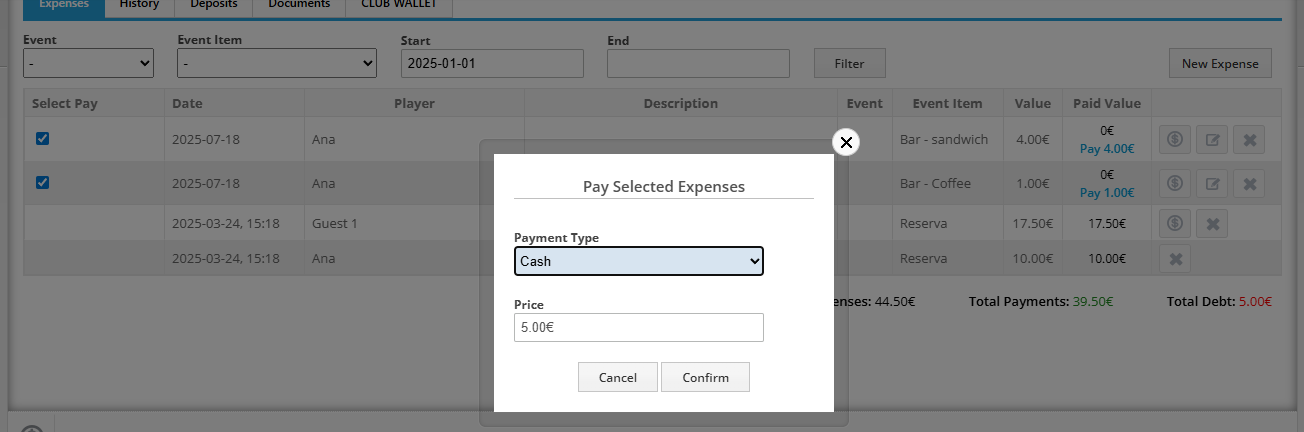The height and width of the screenshot is (432, 1304).
Task: Click edit icon for Bar - sandwich expense
Action: pyautogui.click(x=1212, y=140)
